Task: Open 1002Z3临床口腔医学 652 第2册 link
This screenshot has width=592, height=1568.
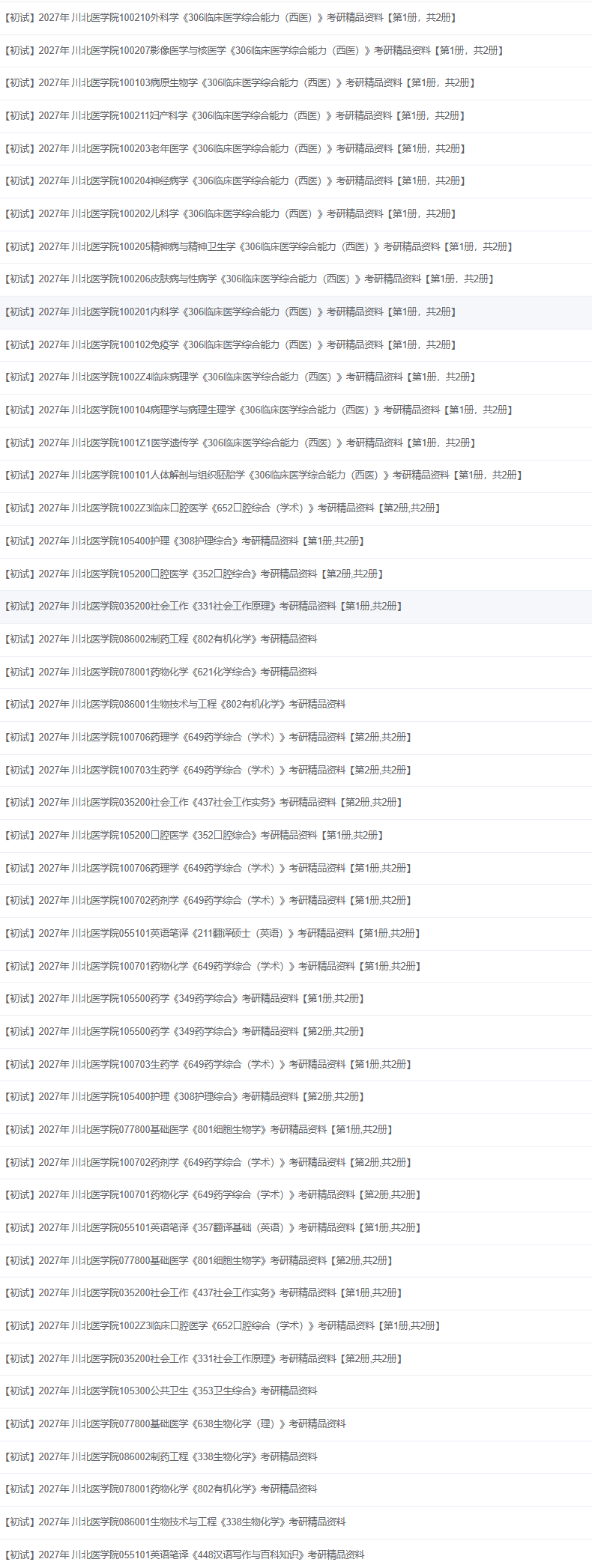Action: coord(222,508)
